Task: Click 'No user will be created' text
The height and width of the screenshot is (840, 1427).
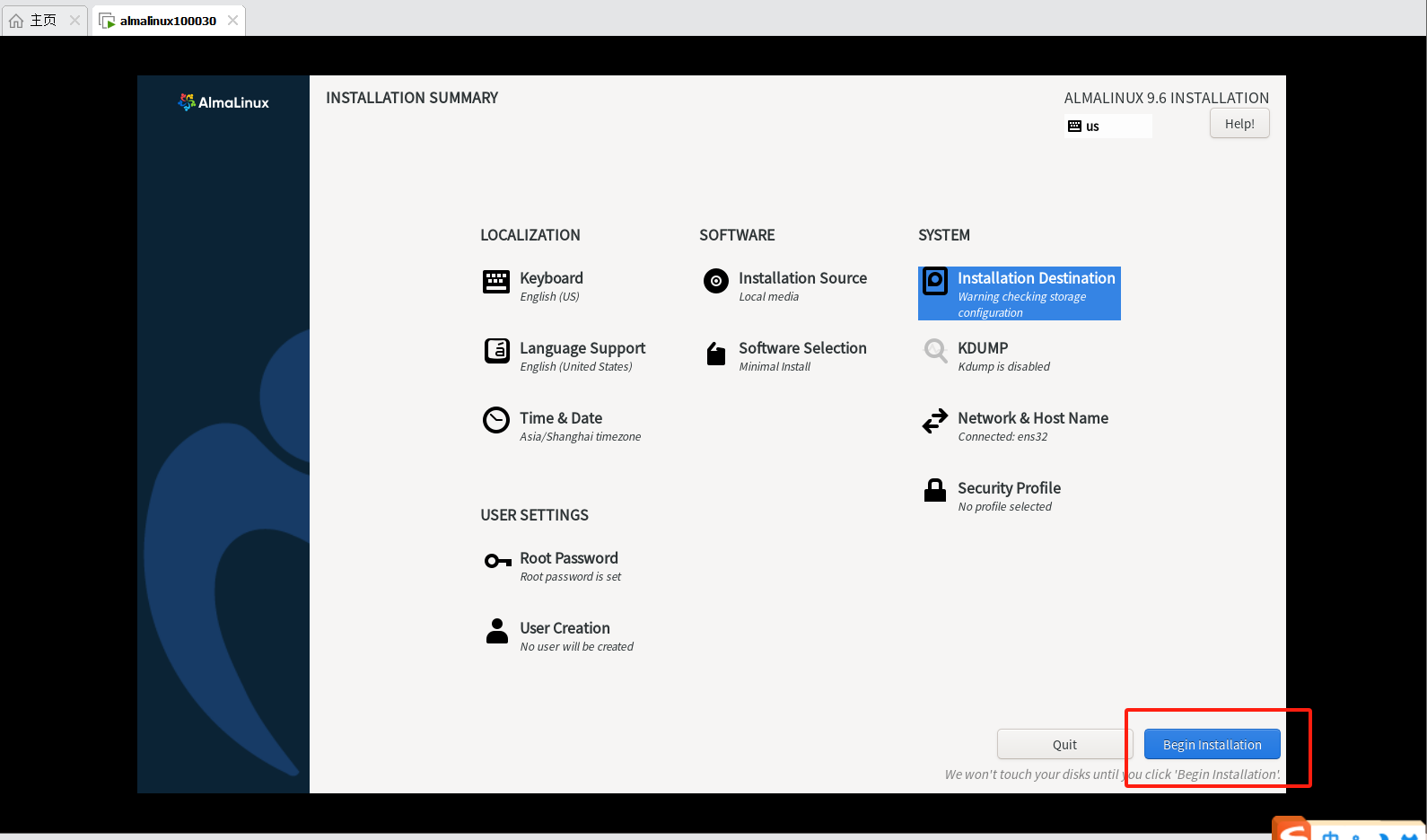Action: click(577, 647)
